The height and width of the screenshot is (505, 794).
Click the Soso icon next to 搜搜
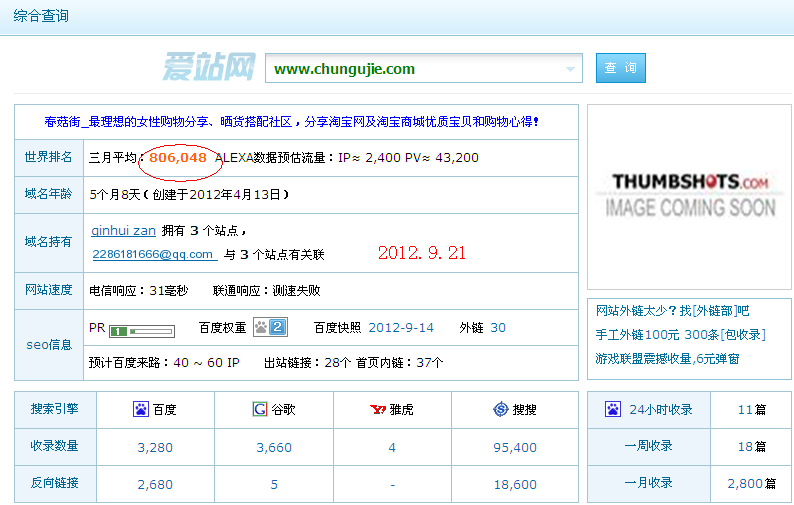(500, 409)
